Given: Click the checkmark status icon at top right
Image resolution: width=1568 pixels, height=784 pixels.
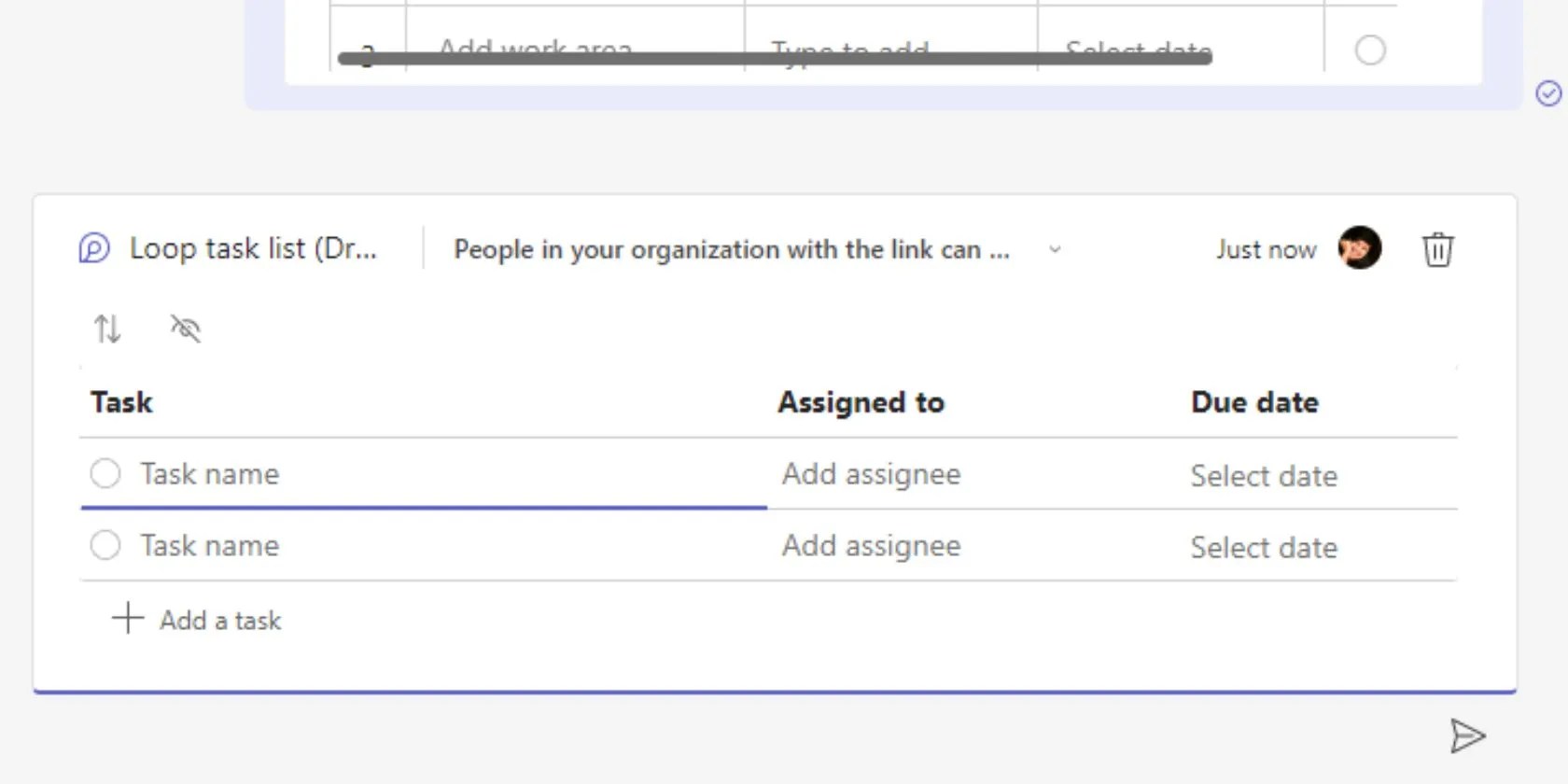Looking at the screenshot, I should pos(1548,93).
